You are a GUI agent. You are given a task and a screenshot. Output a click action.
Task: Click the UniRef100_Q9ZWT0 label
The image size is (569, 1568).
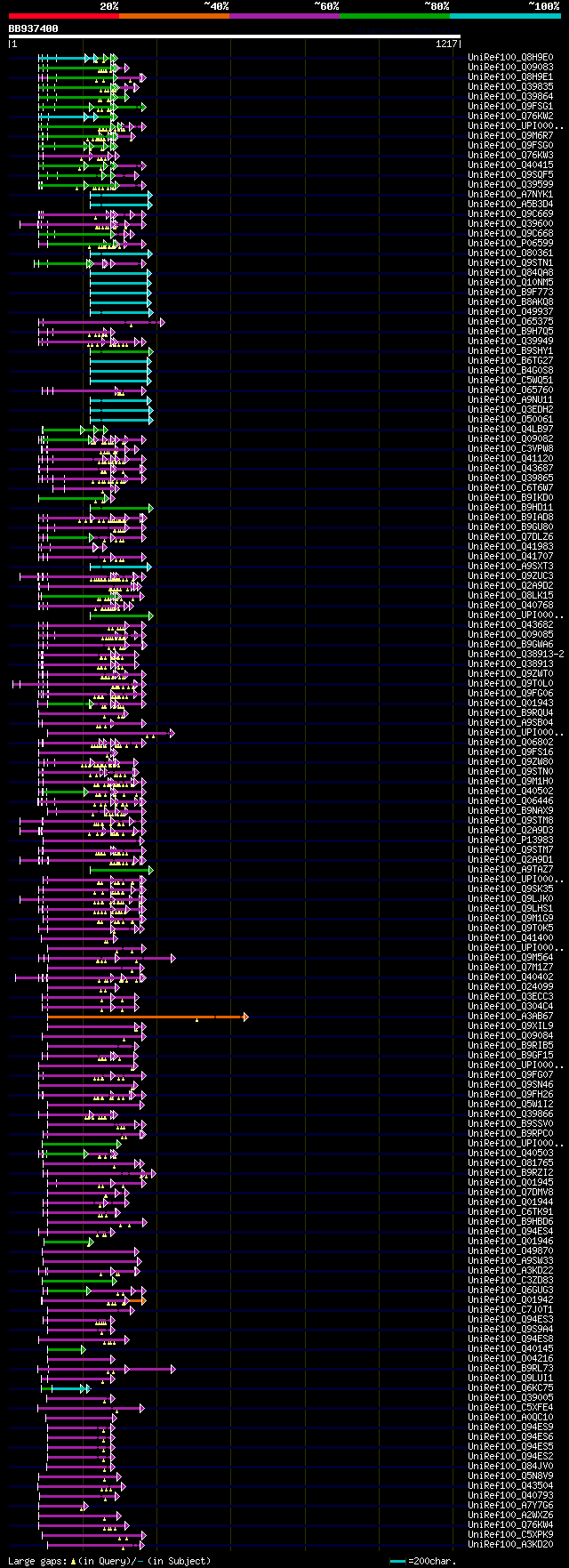click(510, 674)
